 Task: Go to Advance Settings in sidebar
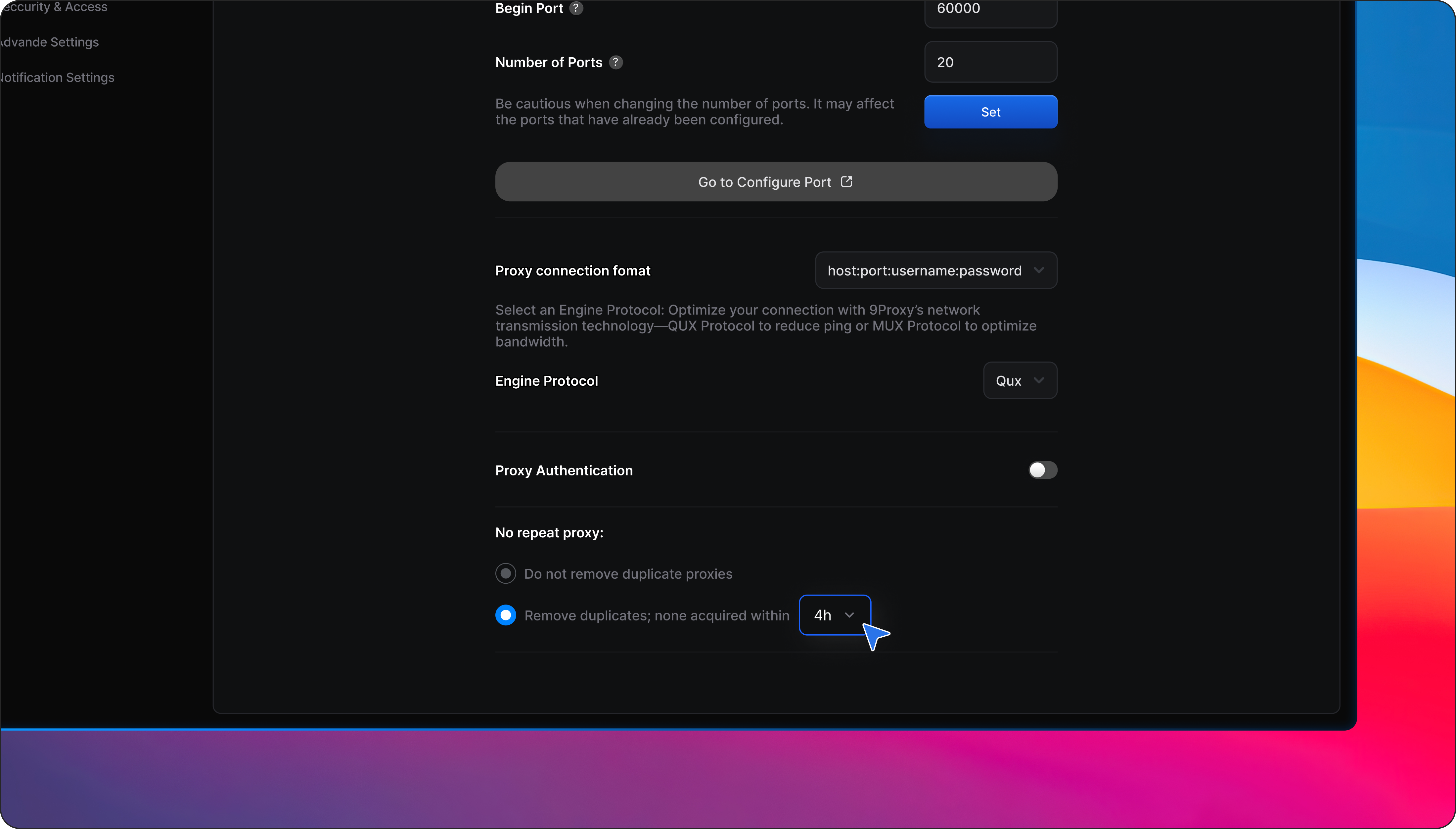[50, 42]
